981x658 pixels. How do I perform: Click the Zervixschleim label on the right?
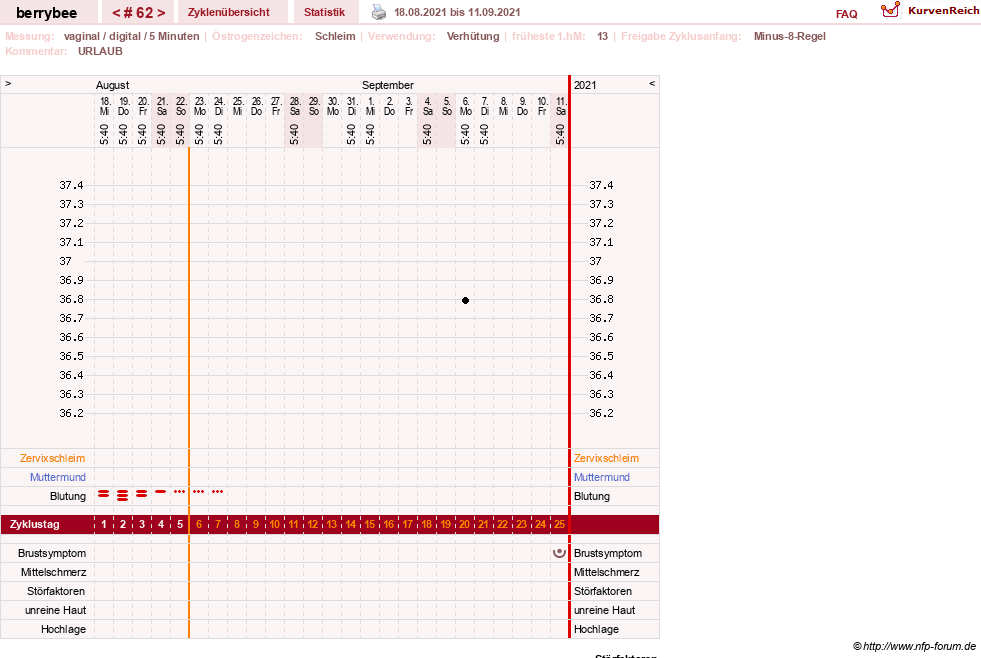pyautogui.click(x=606, y=458)
